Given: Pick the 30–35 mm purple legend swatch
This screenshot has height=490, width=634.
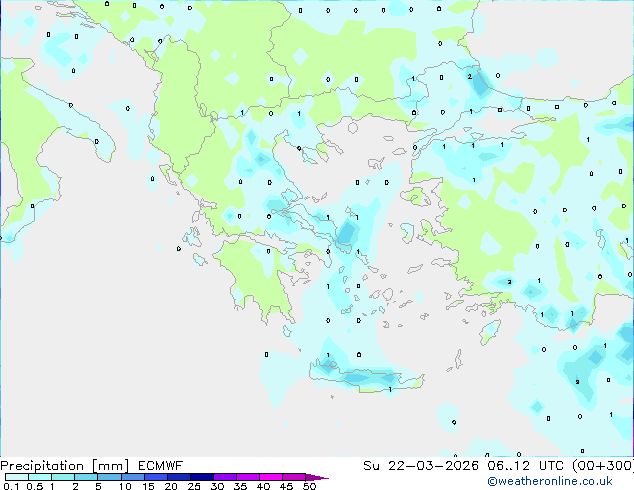Looking at the screenshot, I should pyautogui.click(x=225, y=477).
